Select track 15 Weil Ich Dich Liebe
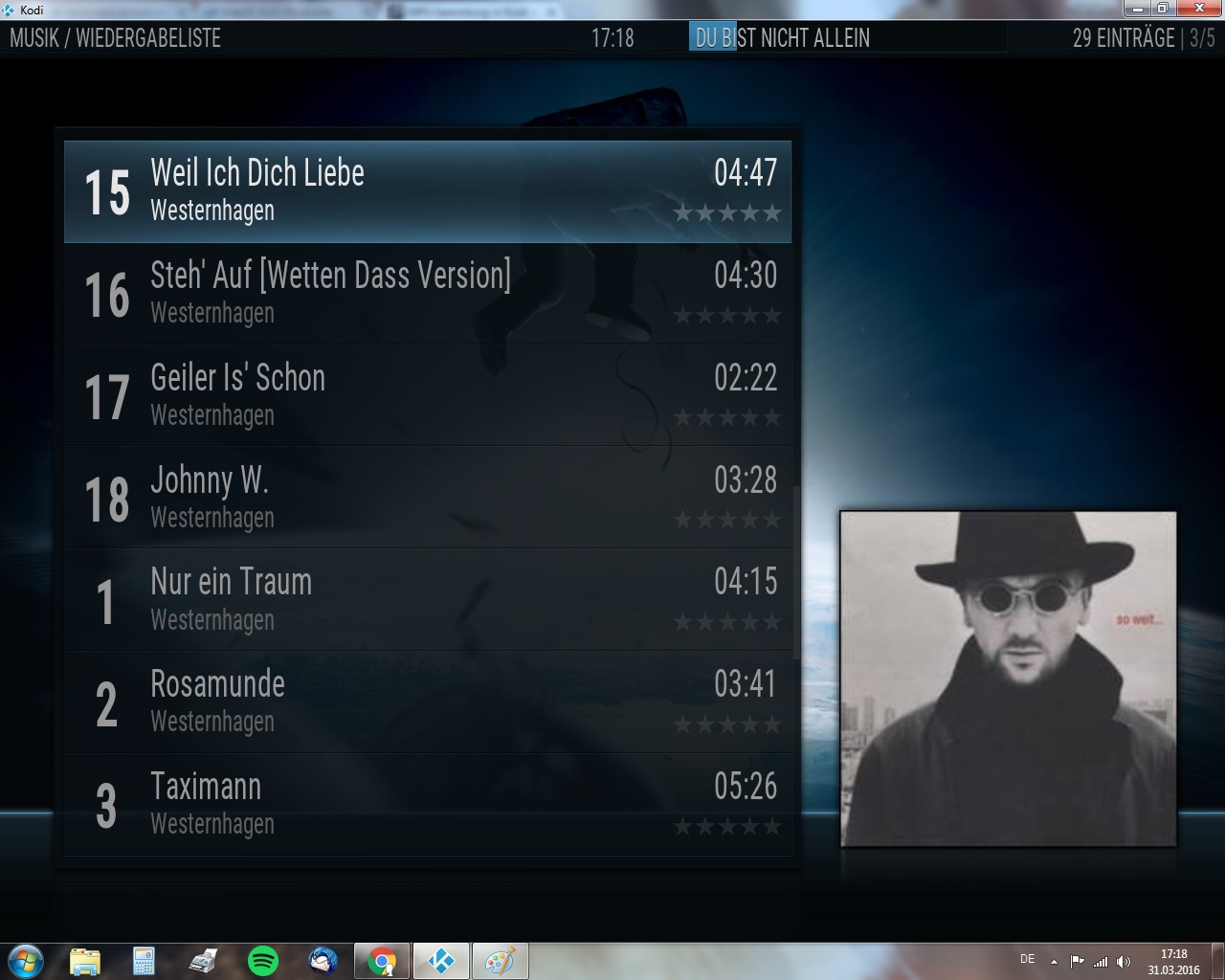Image resolution: width=1225 pixels, height=980 pixels. [x=427, y=191]
